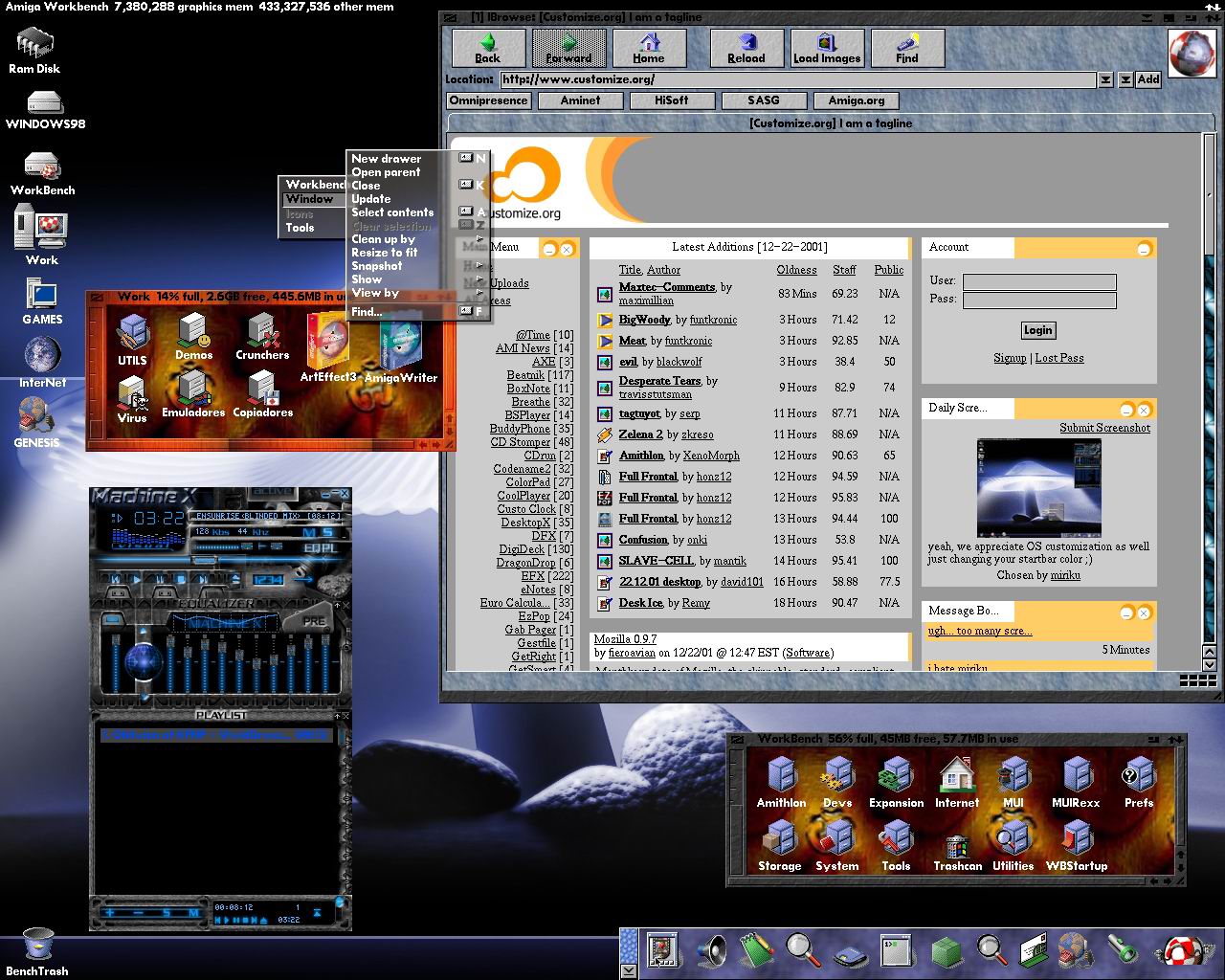Choose Tools in the Workbench menu
This screenshot has width=1225, height=980.
300,228
